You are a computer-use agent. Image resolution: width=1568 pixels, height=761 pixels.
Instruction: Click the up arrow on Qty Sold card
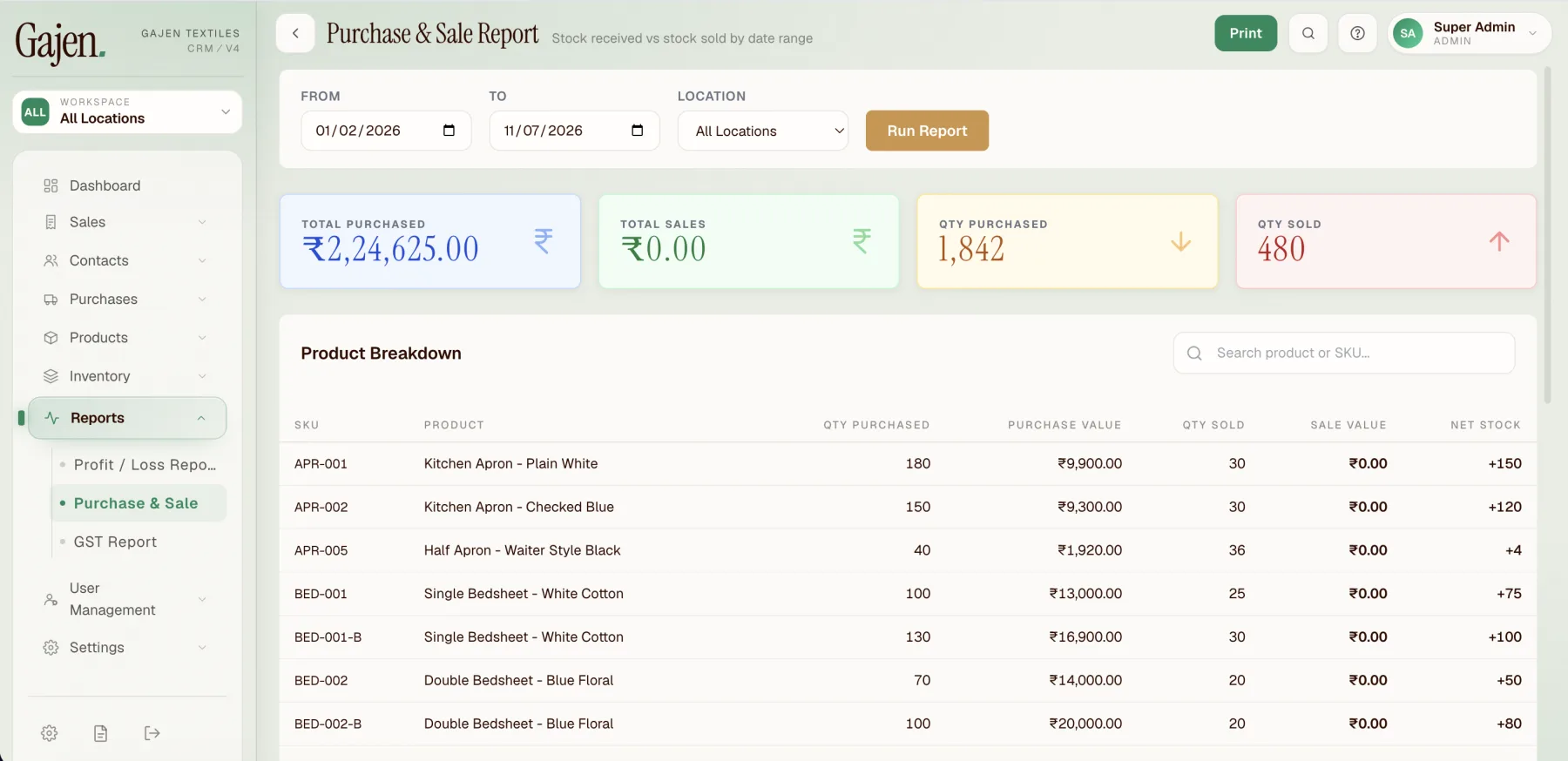1499,241
